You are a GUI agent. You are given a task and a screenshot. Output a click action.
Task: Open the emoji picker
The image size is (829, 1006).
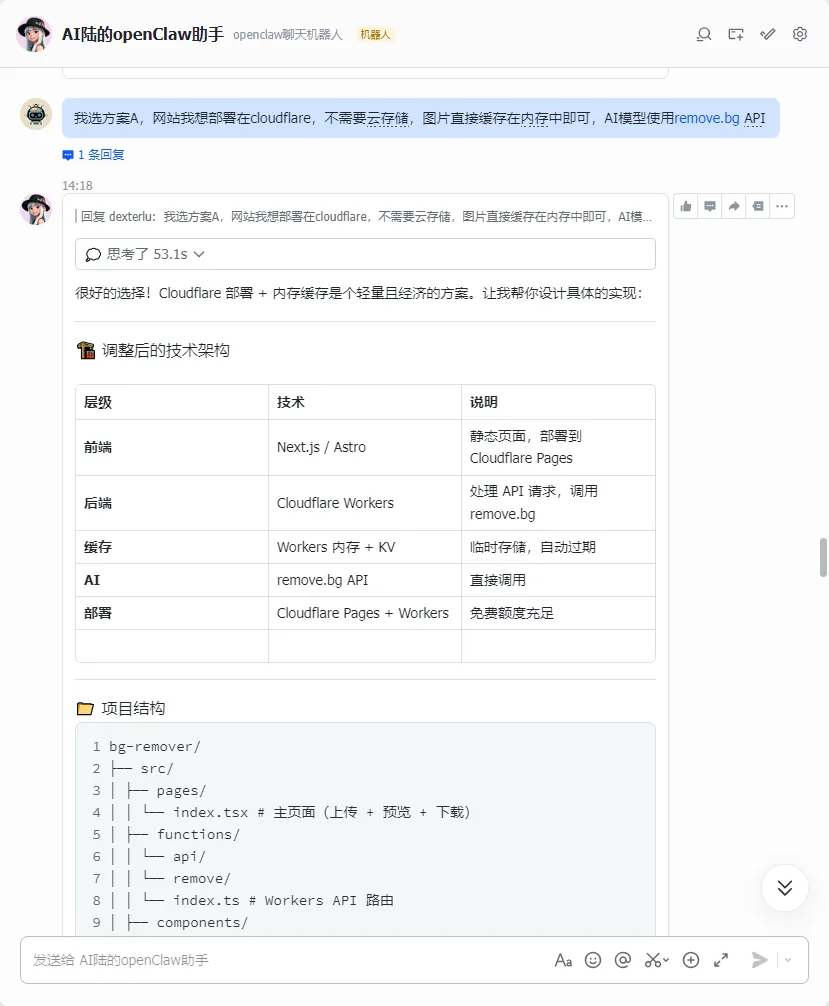pos(593,960)
